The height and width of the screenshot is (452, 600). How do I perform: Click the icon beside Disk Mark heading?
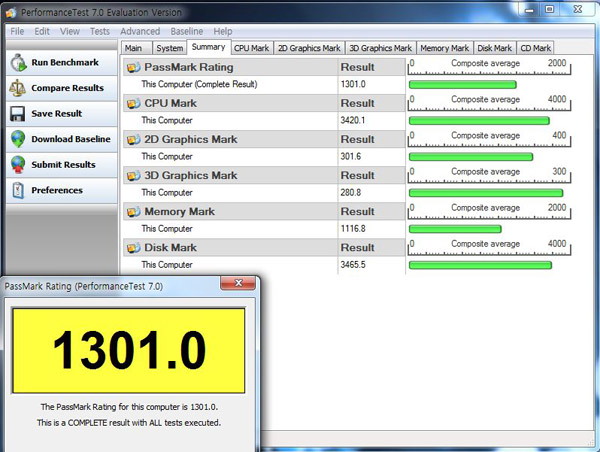(x=134, y=248)
